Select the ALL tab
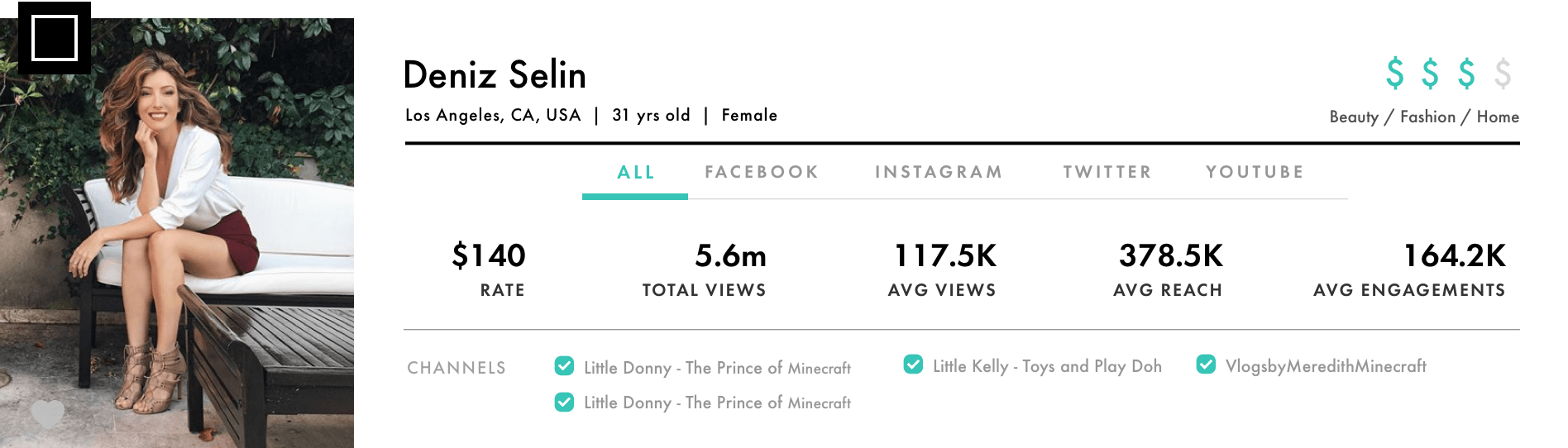 pos(635,172)
